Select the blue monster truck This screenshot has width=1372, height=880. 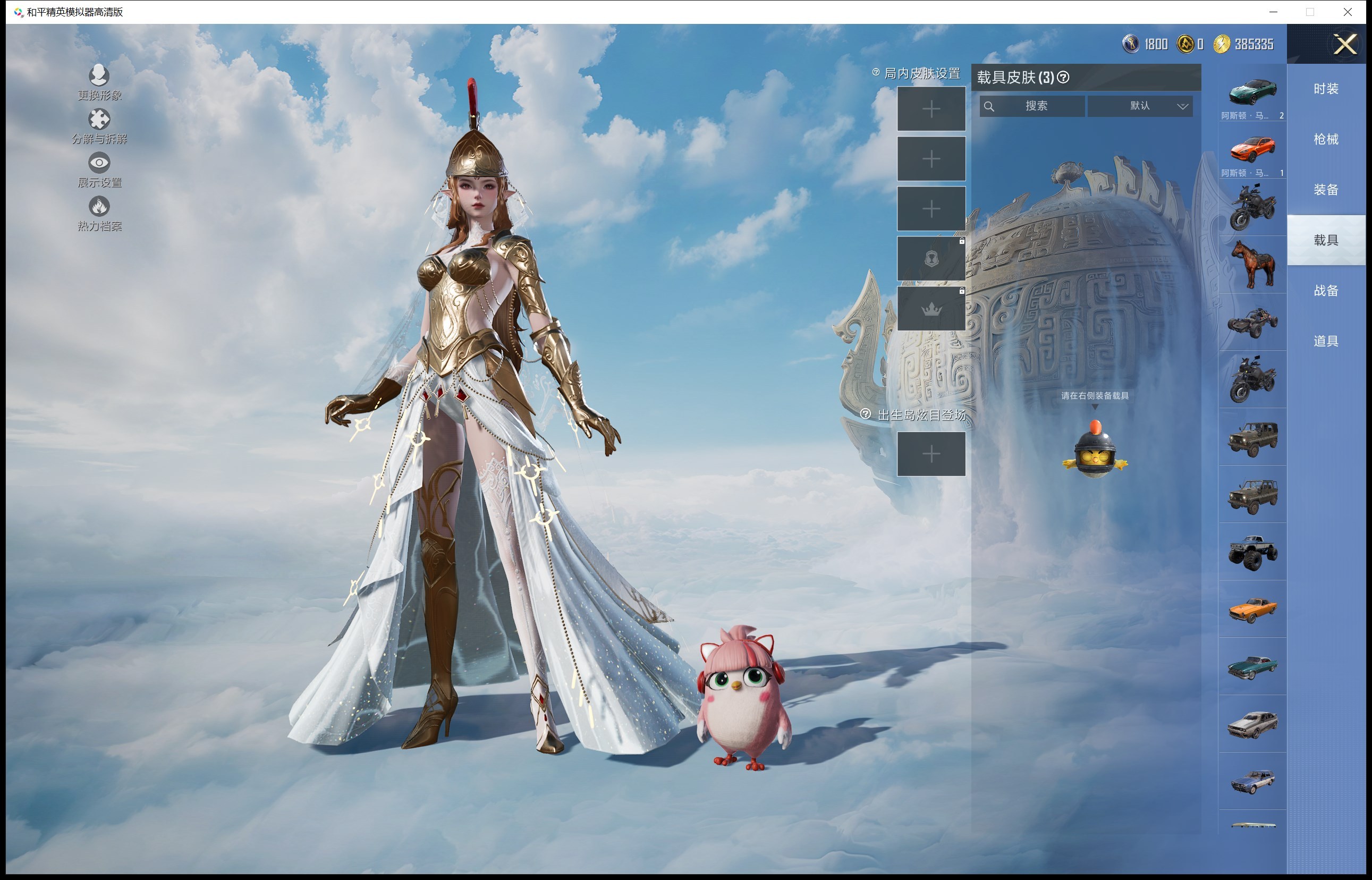pyautogui.click(x=1252, y=552)
